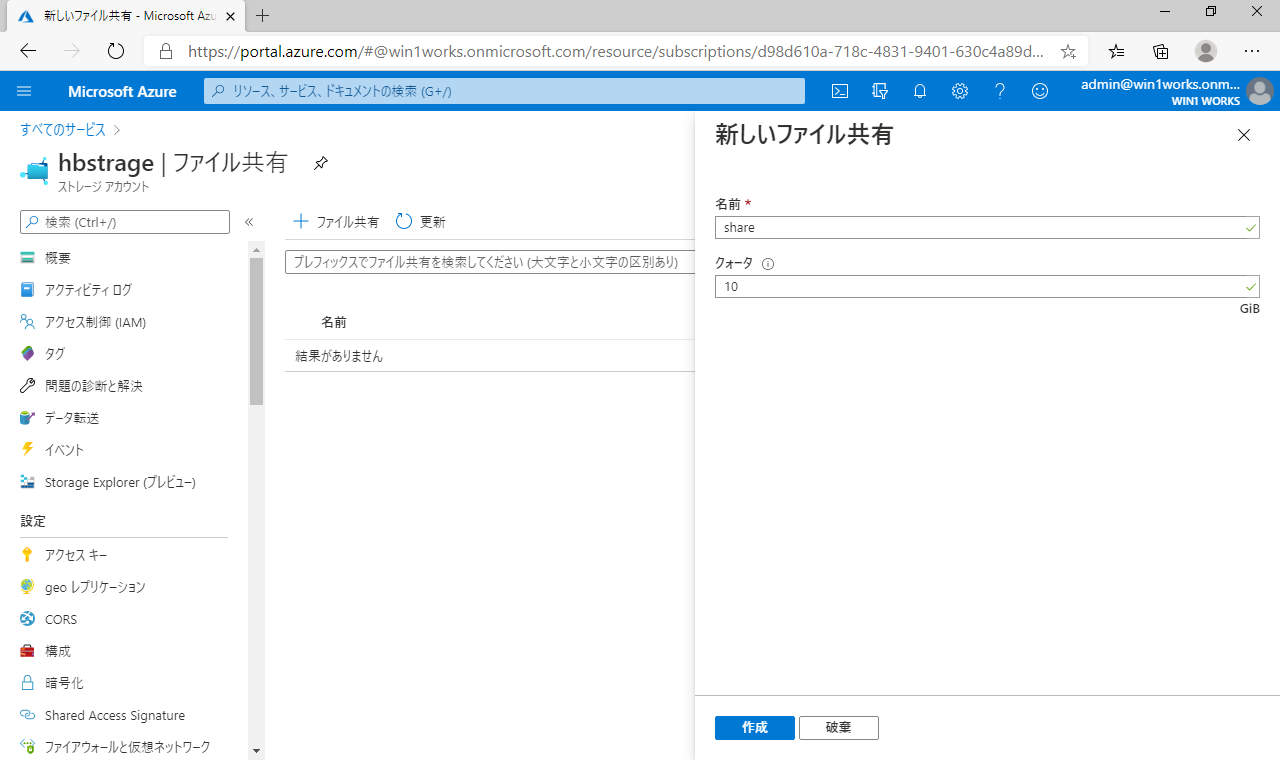Image resolution: width=1280 pixels, height=760 pixels.
Task: Click the admin account avatar
Action: 1260,92
